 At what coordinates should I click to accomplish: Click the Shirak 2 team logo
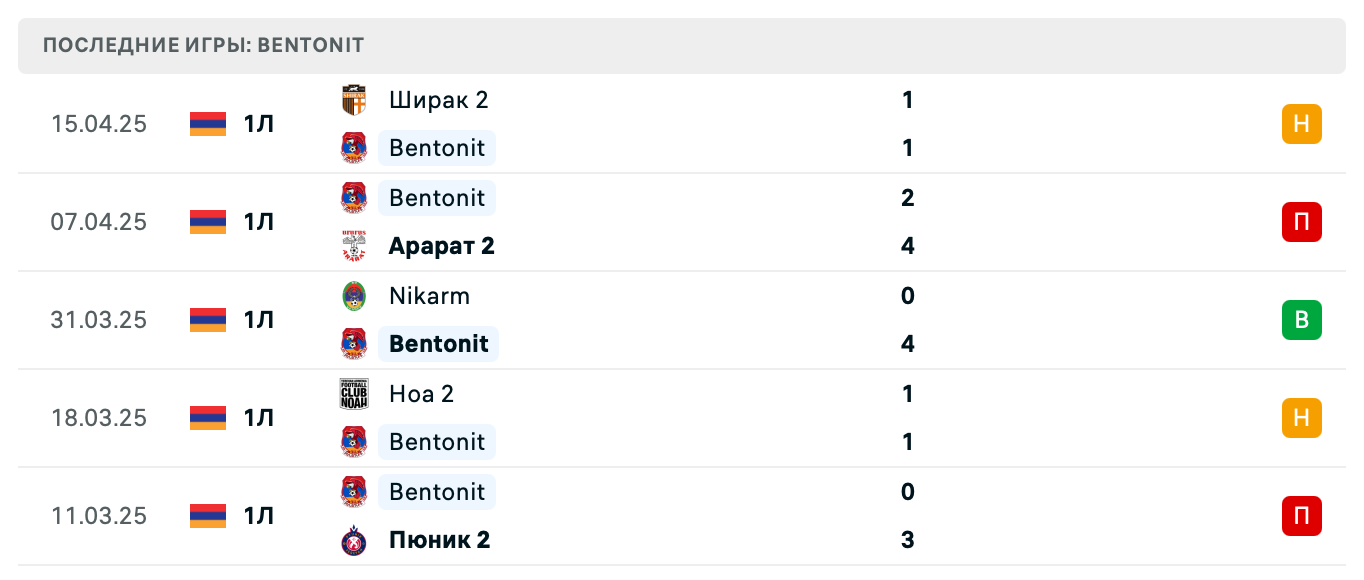pyautogui.click(x=354, y=100)
